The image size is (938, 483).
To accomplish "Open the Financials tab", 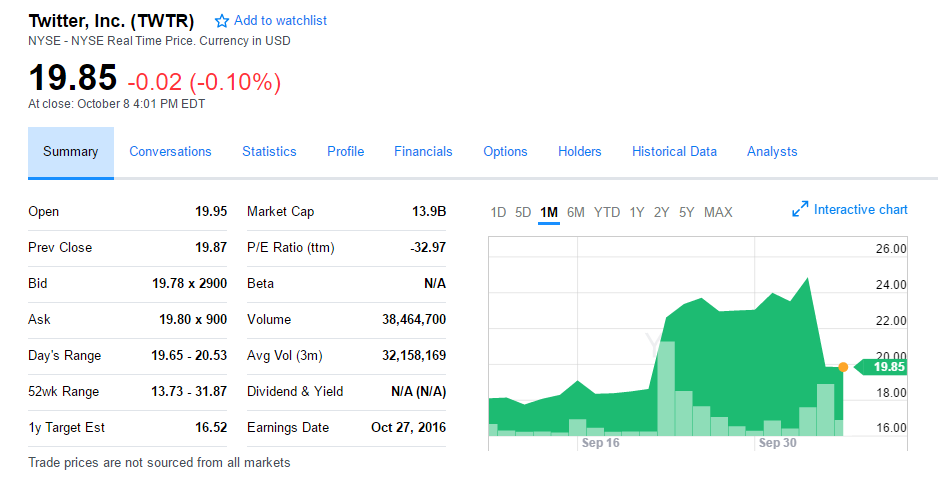I will point(423,151).
